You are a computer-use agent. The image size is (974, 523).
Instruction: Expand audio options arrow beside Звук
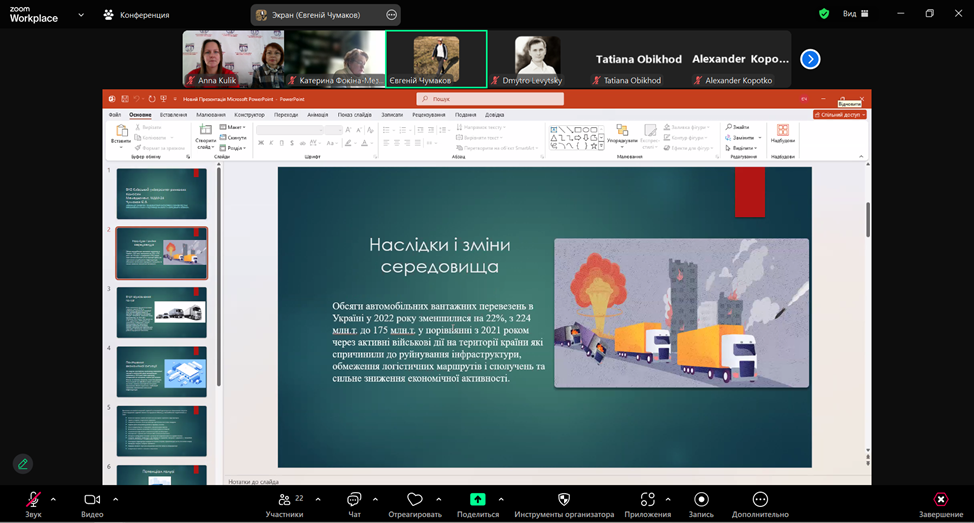[54, 498]
